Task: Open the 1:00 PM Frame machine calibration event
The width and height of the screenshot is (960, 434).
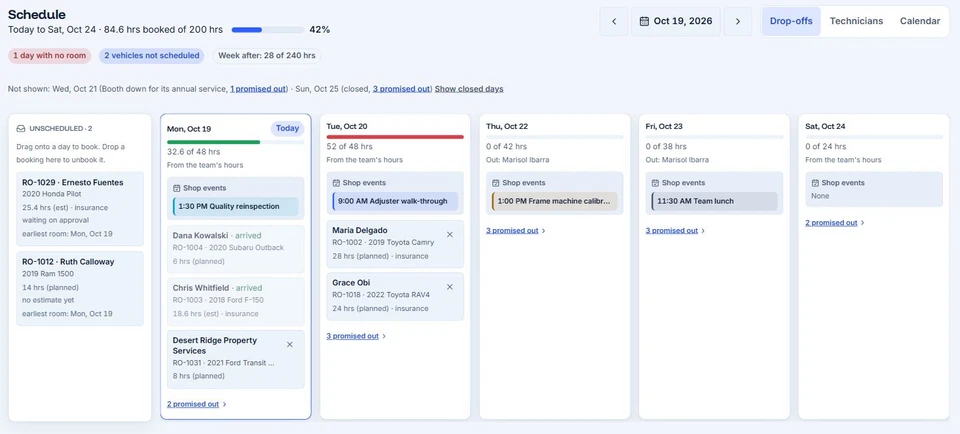Action: coord(555,201)
